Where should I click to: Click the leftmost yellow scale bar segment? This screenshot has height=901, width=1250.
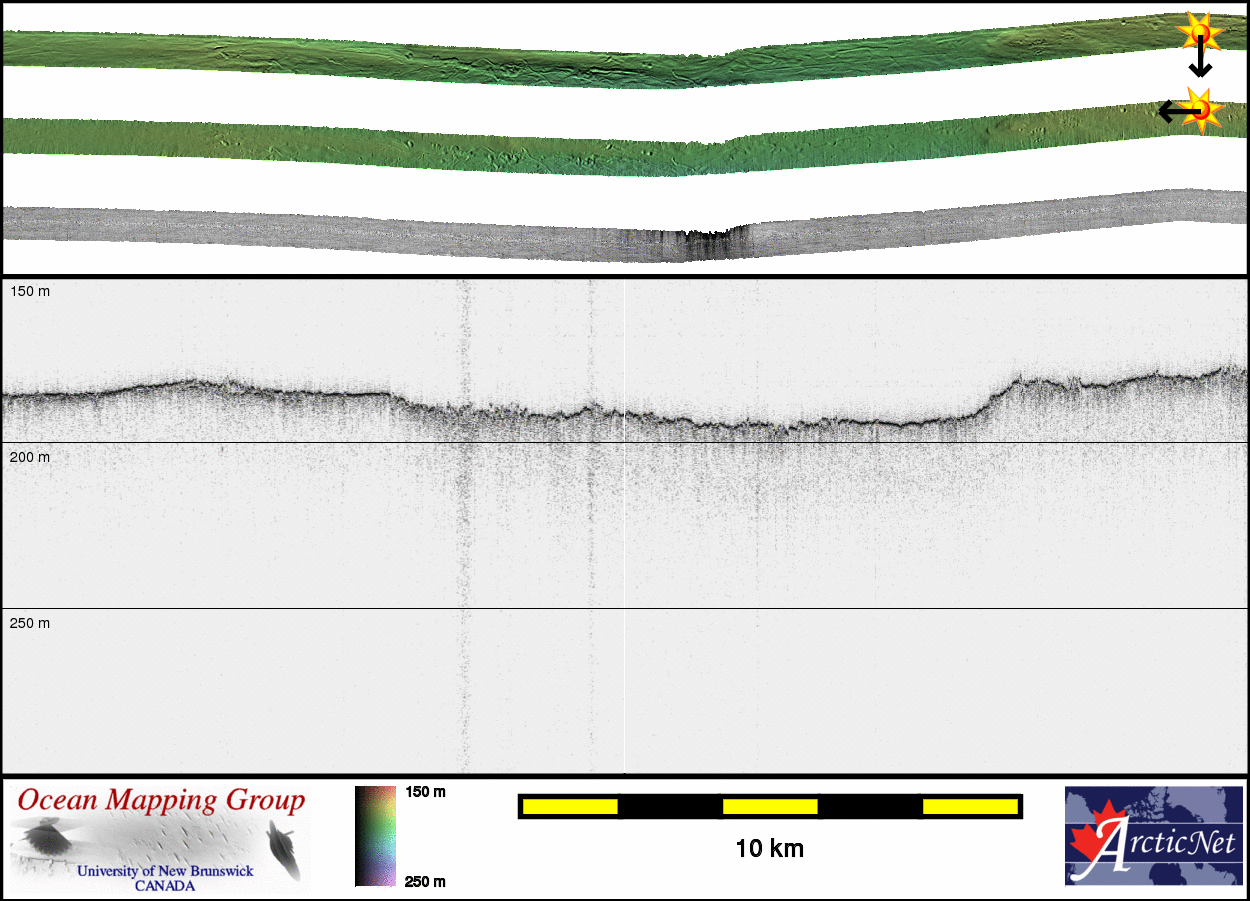(x=570, y=806)
